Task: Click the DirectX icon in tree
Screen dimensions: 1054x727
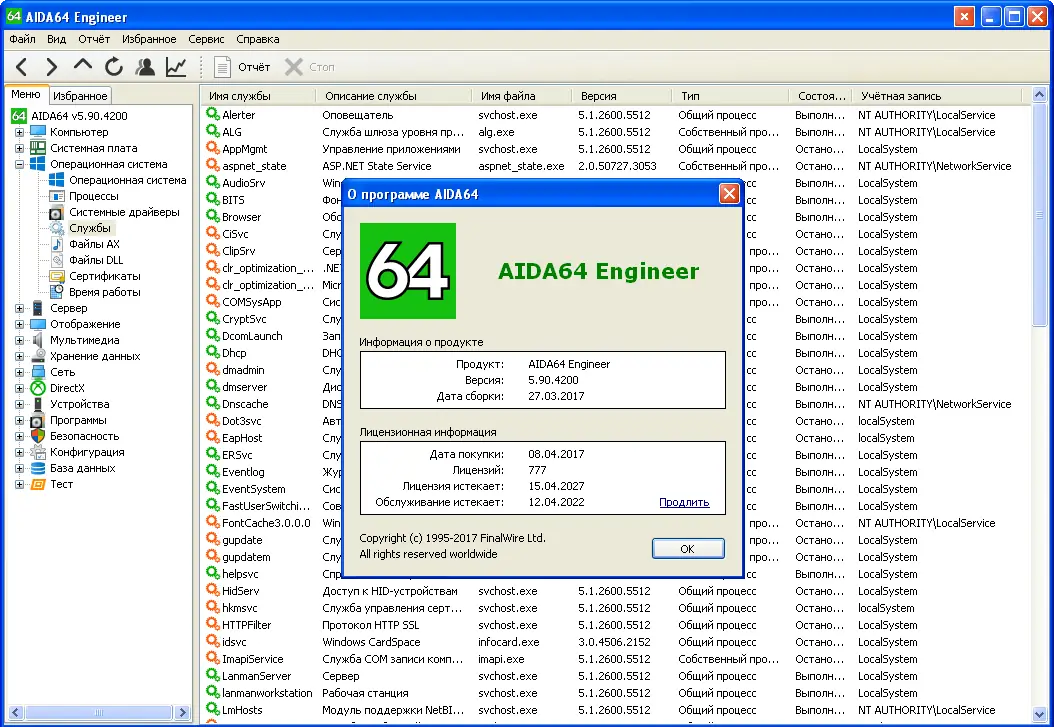Action: tap(38, 388)
